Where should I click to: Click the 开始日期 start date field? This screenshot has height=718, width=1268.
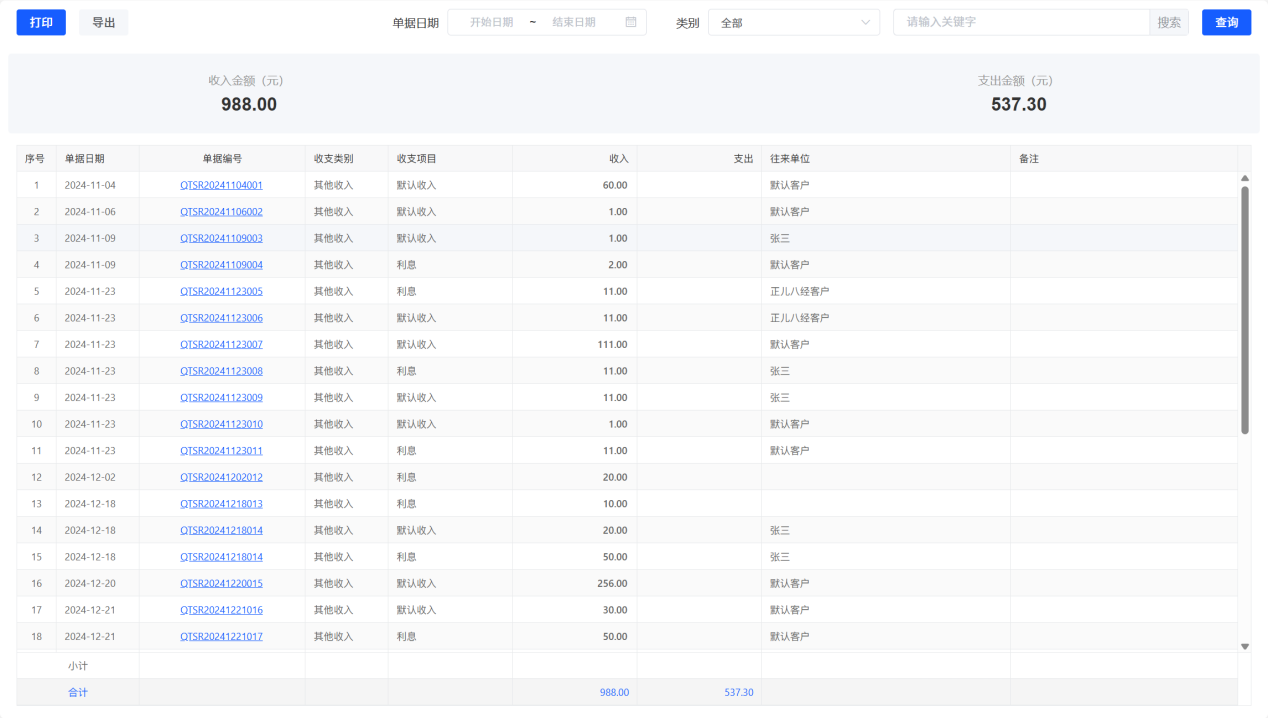coord(491,22)
